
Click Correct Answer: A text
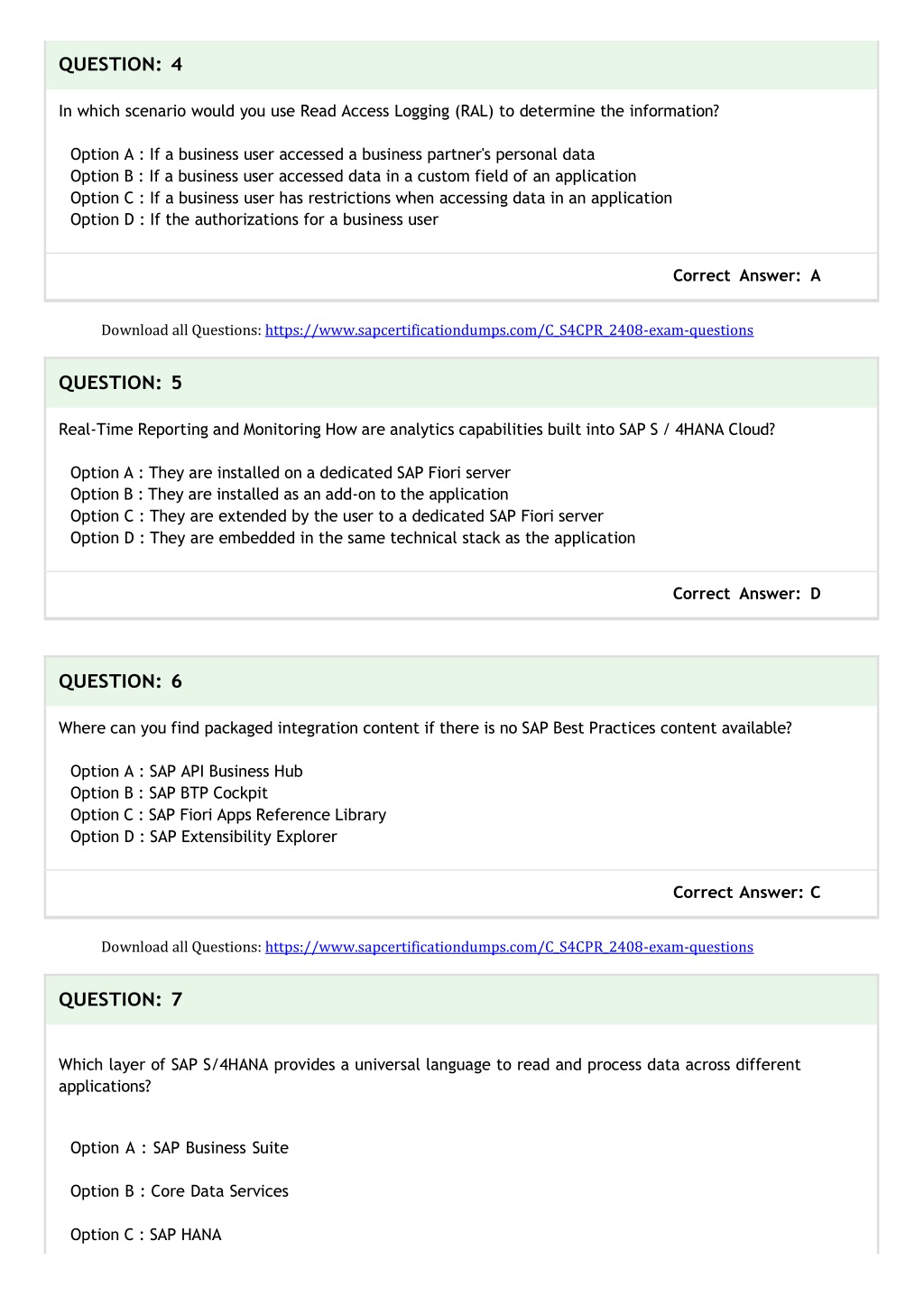(x=746, y=276)
